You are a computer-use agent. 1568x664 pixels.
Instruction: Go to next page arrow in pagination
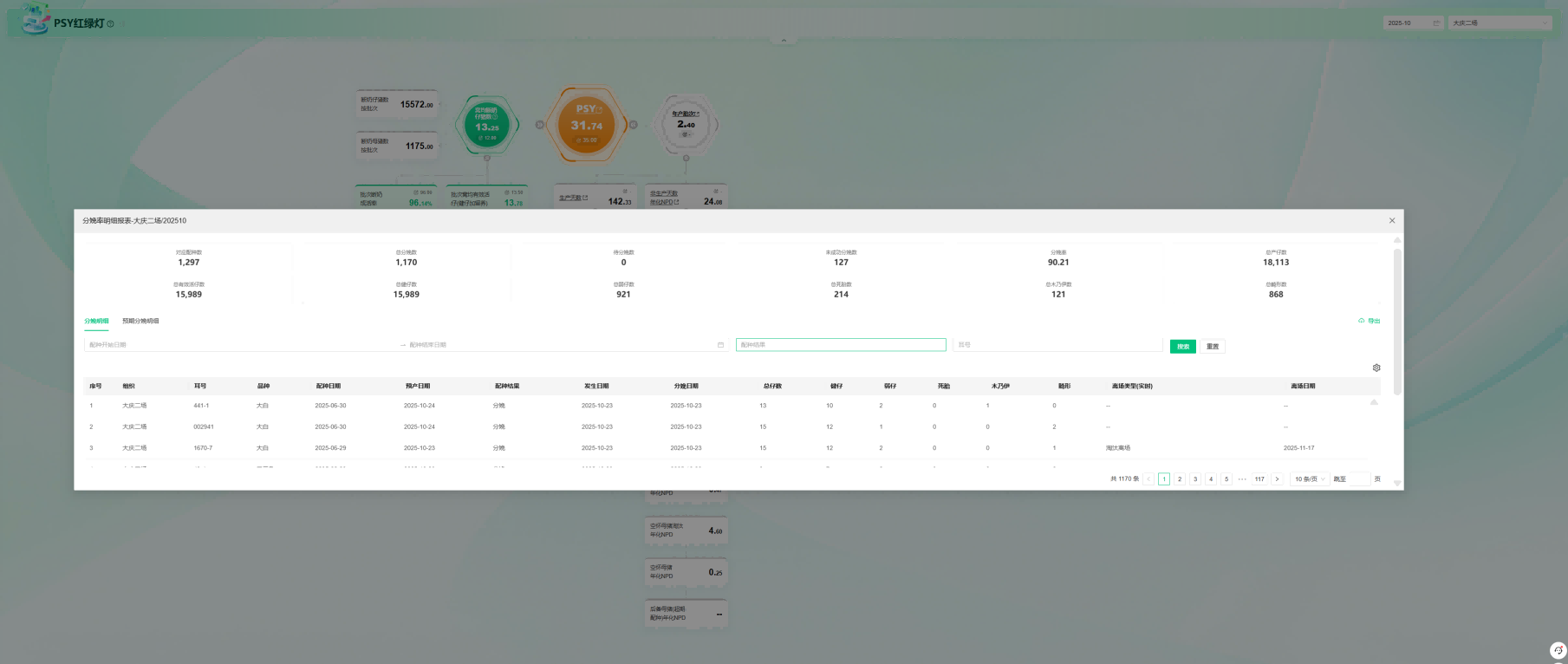pos(1277,479)
